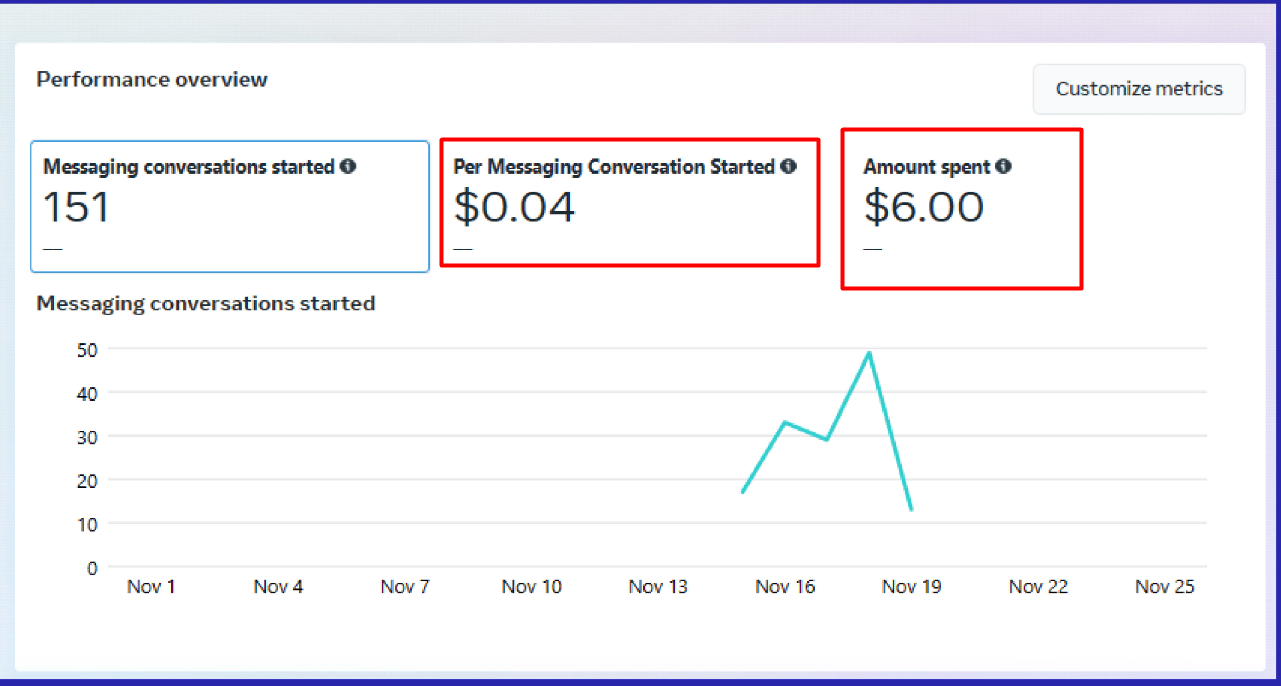The width and height of the screenshot is (1281, 686).
Task: Click the chart point at Nov 16
Action: [785, 422]
